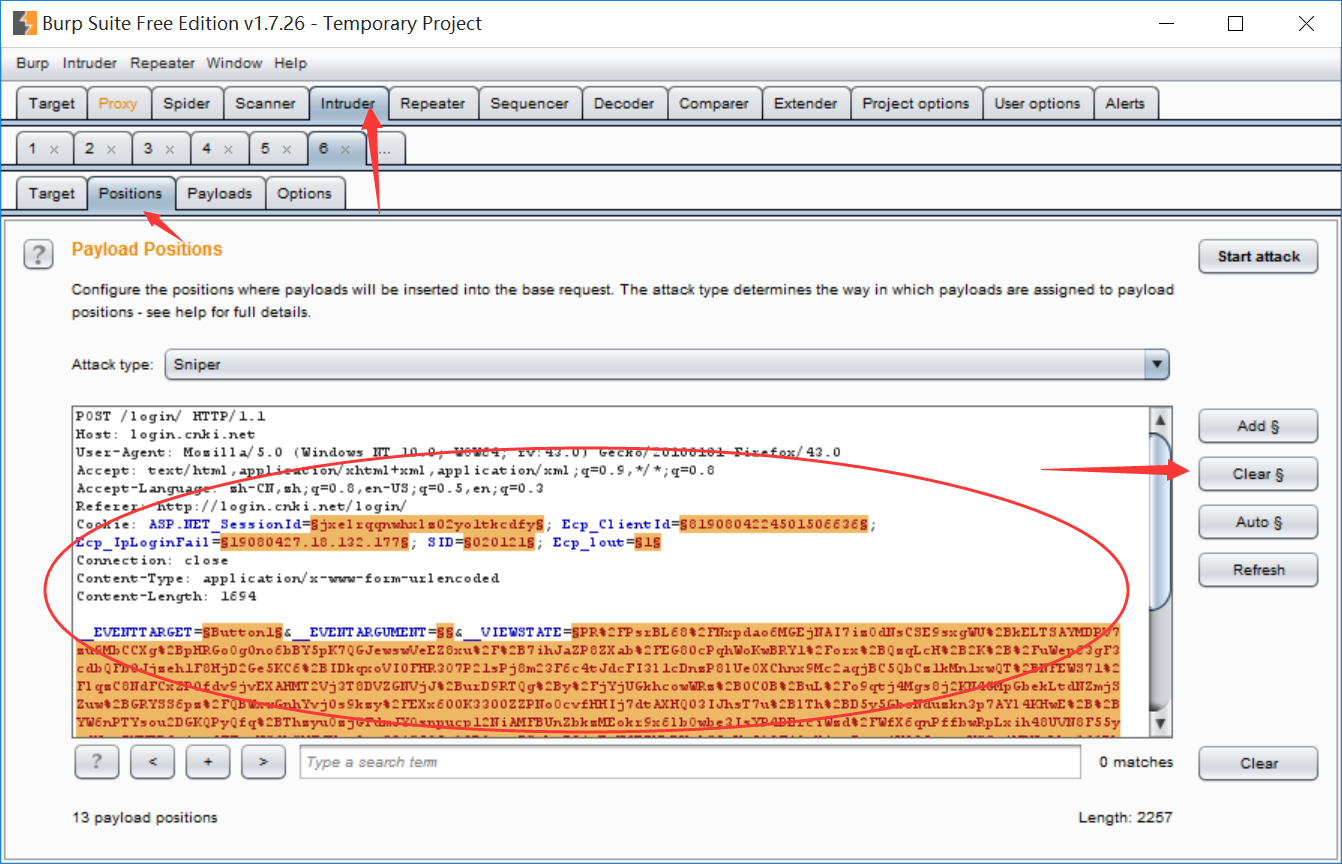The width and height of the screenshot is (1342, 864).
Task: Click the __EVENTTARGET parameter name in the request body
Action: point(138,632)
